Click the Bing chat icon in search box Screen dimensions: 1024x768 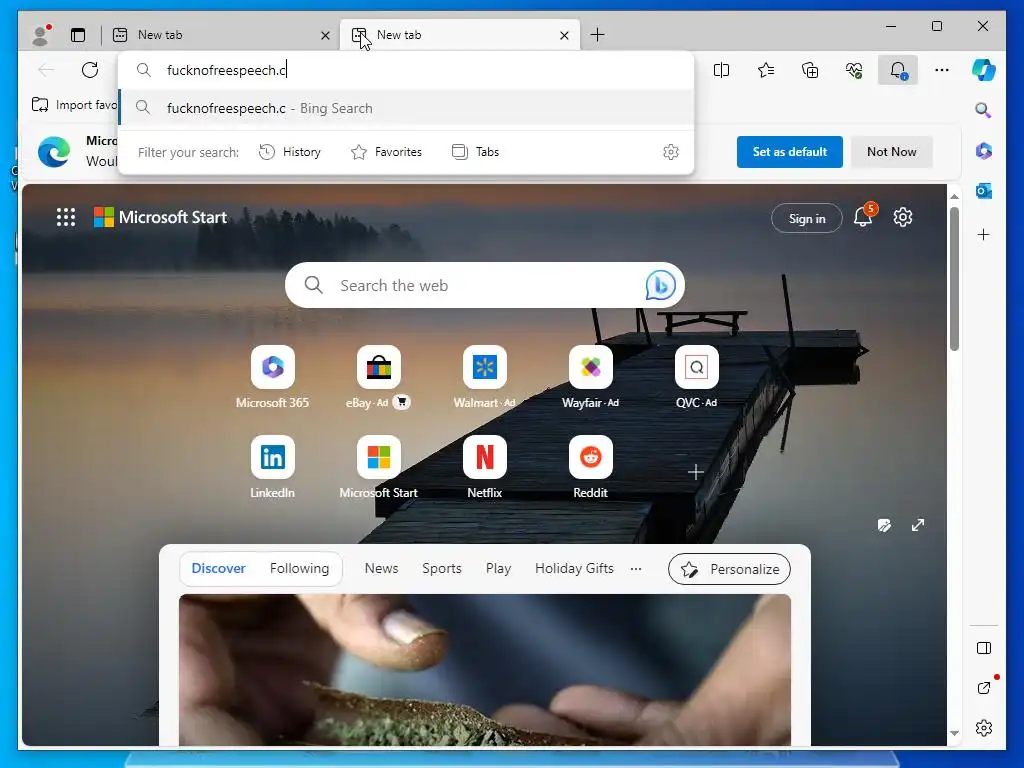coord(660,285)
